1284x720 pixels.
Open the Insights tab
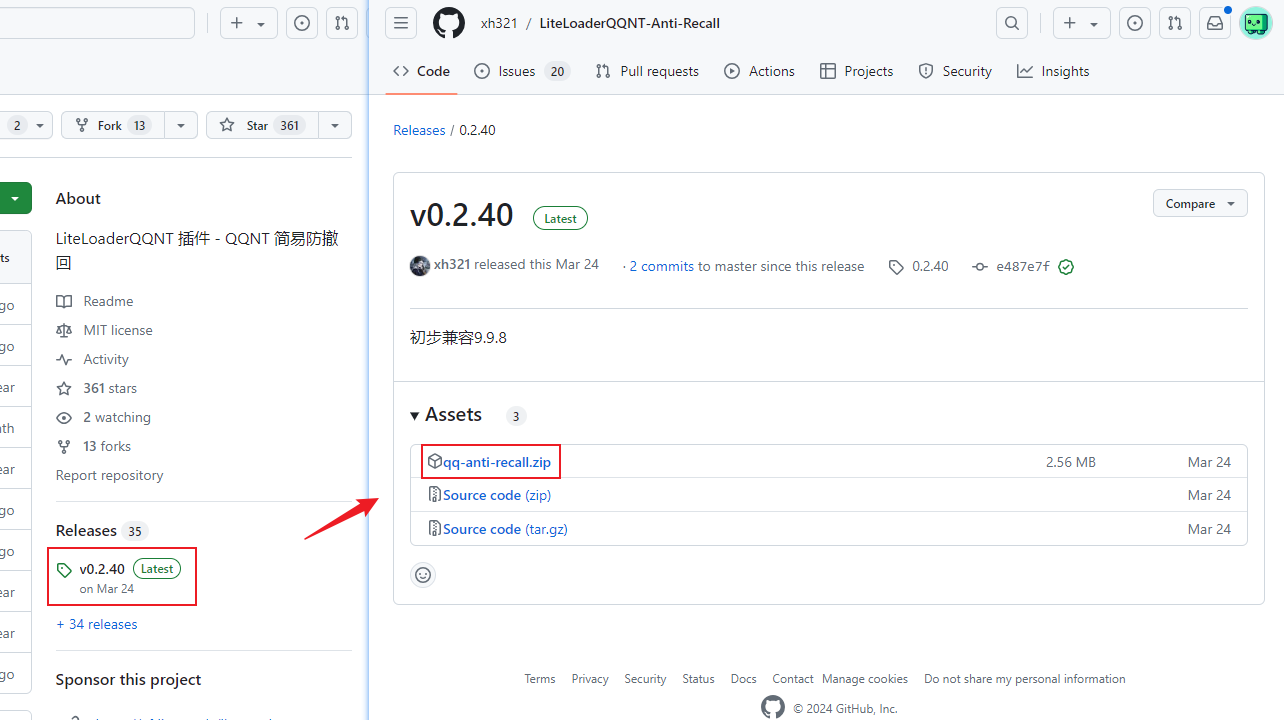[x=1053, y=71]
